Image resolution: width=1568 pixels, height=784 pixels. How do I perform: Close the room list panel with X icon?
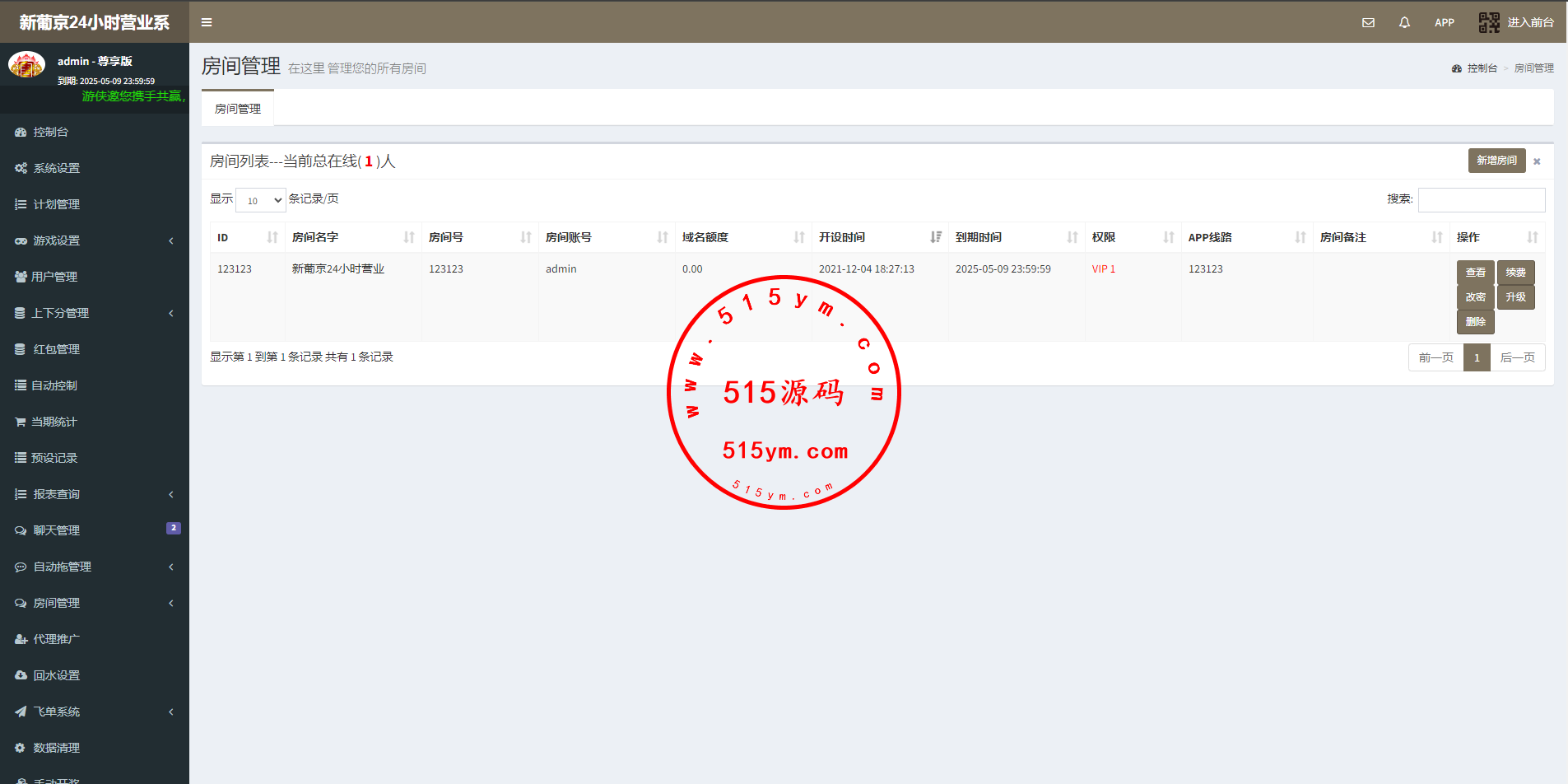1537,161
